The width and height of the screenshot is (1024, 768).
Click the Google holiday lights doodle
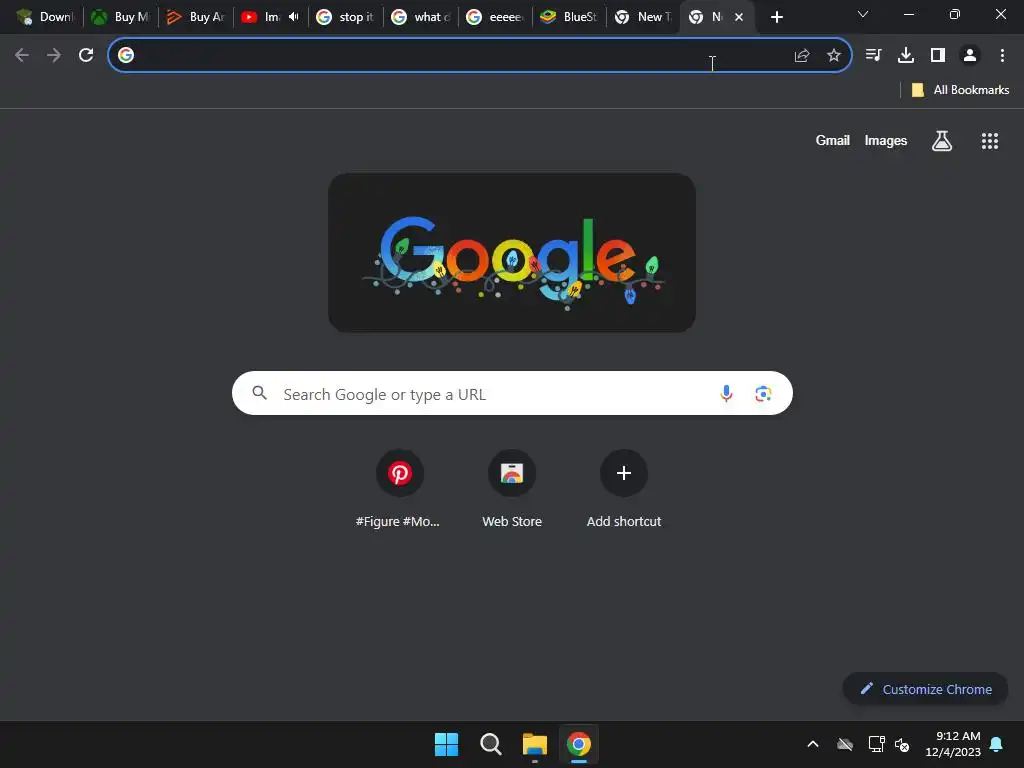point(512,253)
